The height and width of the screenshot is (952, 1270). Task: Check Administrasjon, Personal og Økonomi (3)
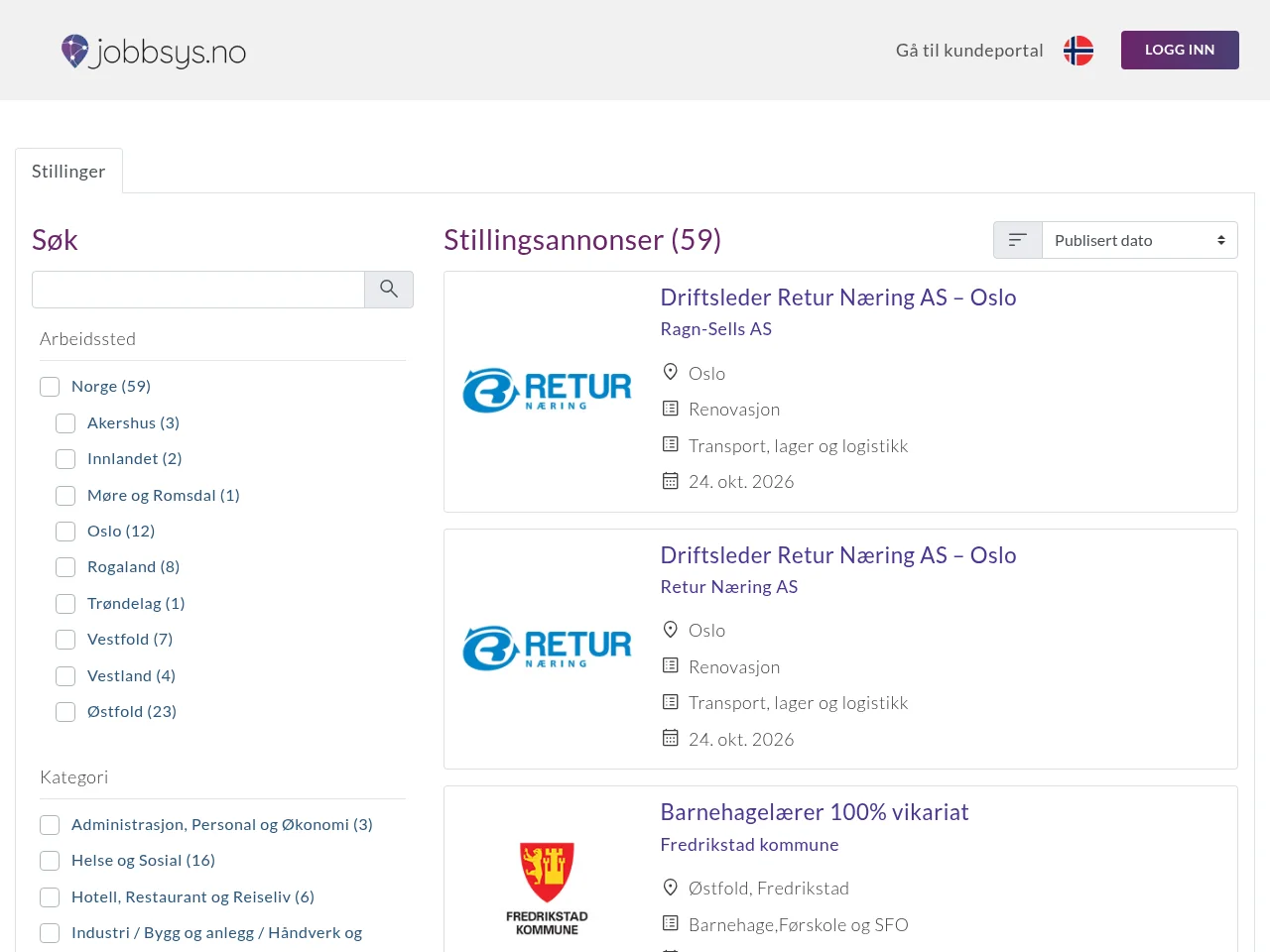(x=50, y=825)
